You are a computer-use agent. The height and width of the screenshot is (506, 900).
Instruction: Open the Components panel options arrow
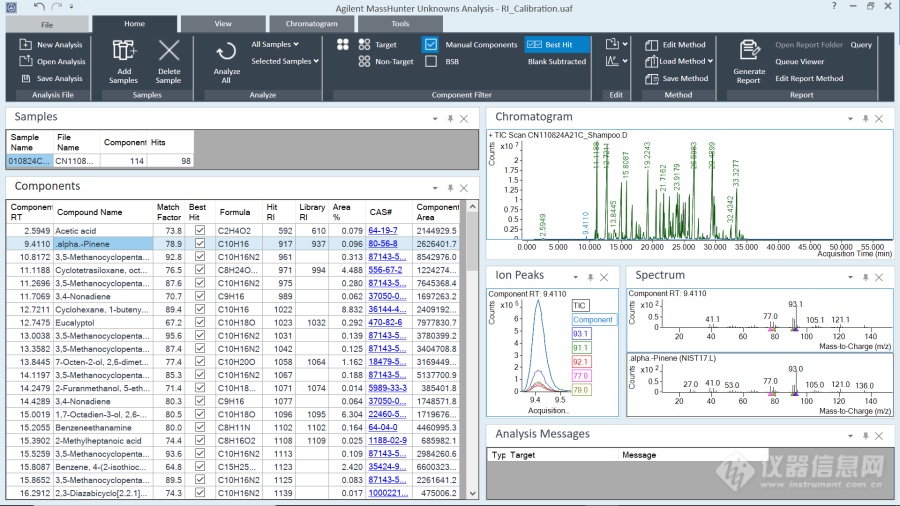(x=435, y=188)
